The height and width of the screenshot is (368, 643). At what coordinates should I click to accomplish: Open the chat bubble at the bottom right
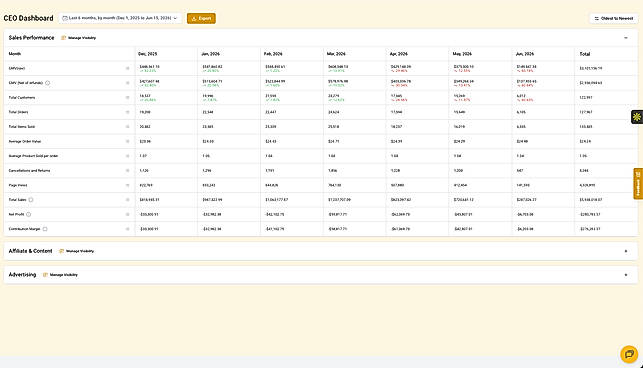(x=629, y=354)
